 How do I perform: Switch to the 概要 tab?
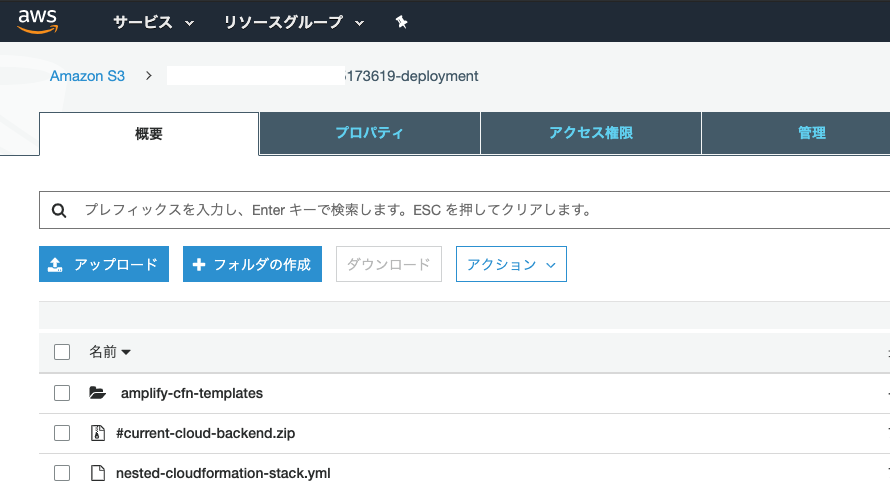[x=149, y=134]
